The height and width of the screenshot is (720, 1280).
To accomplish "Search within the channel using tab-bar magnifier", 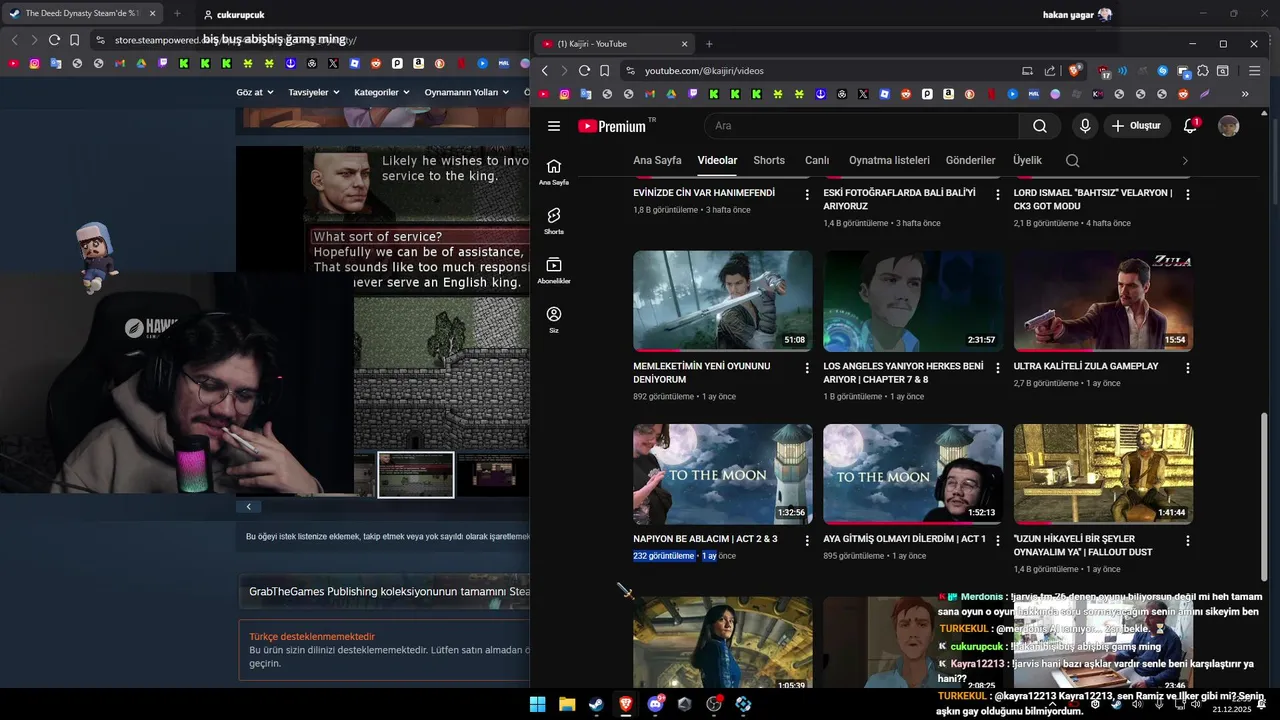I will coord(1072,160).
